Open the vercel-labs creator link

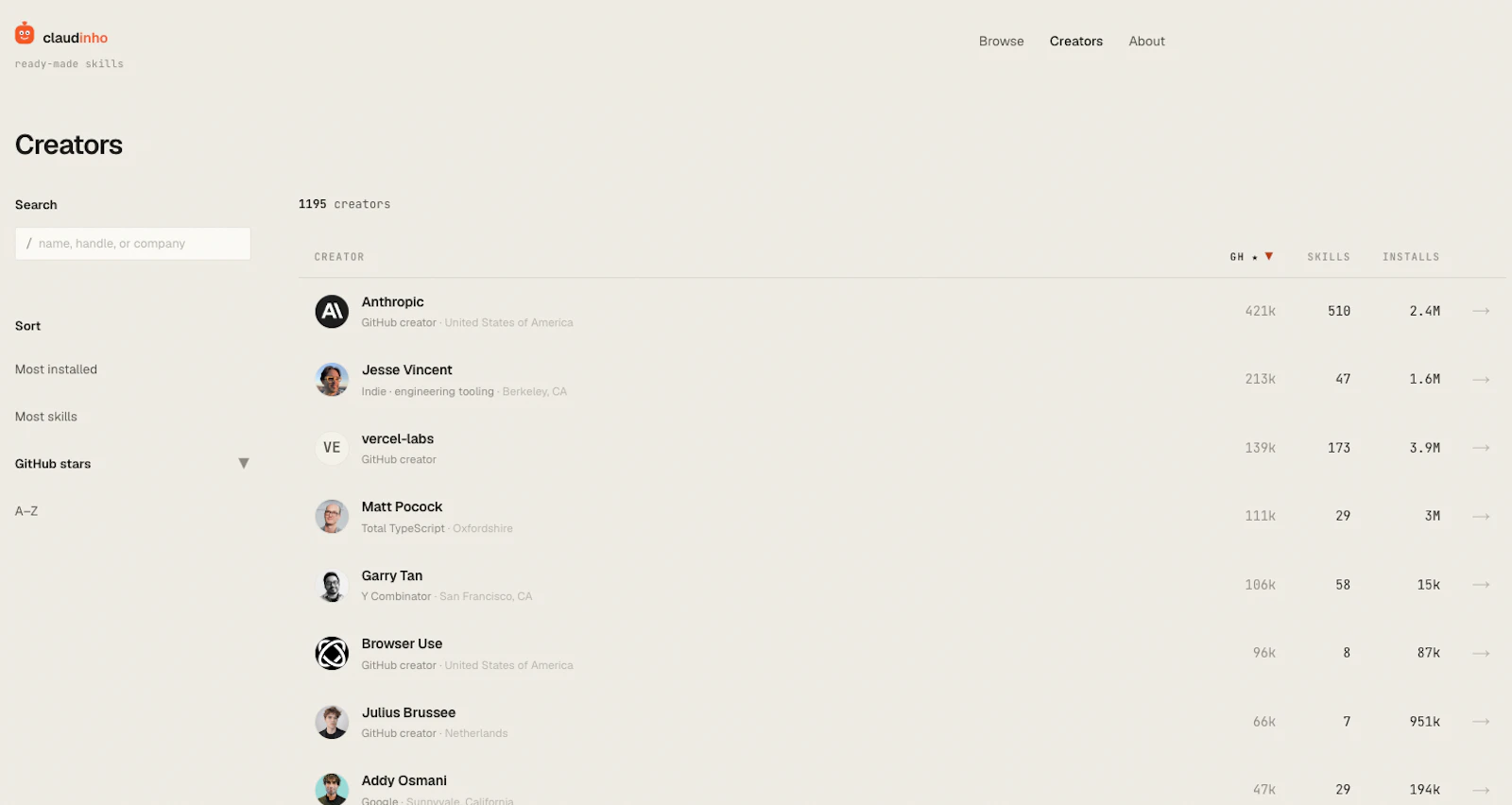pos(398,438)
